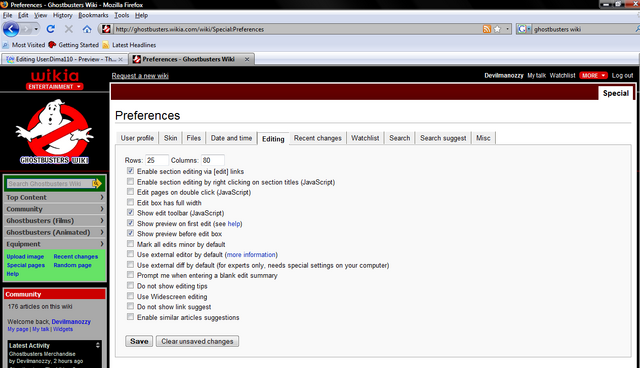The height and width of the screenshot is (368, 640).
Task: Open the Most Visited bookmarks folder
Action: (24, 45)
